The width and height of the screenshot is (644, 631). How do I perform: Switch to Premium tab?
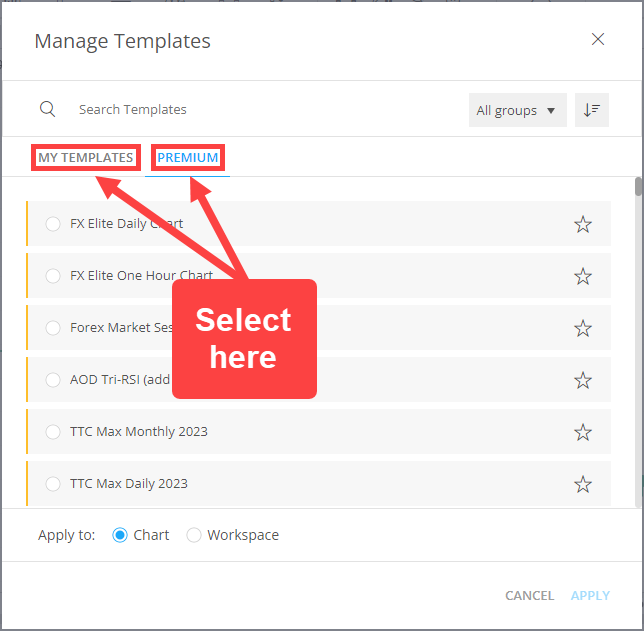pyautogui.click(x=188, y=157)
